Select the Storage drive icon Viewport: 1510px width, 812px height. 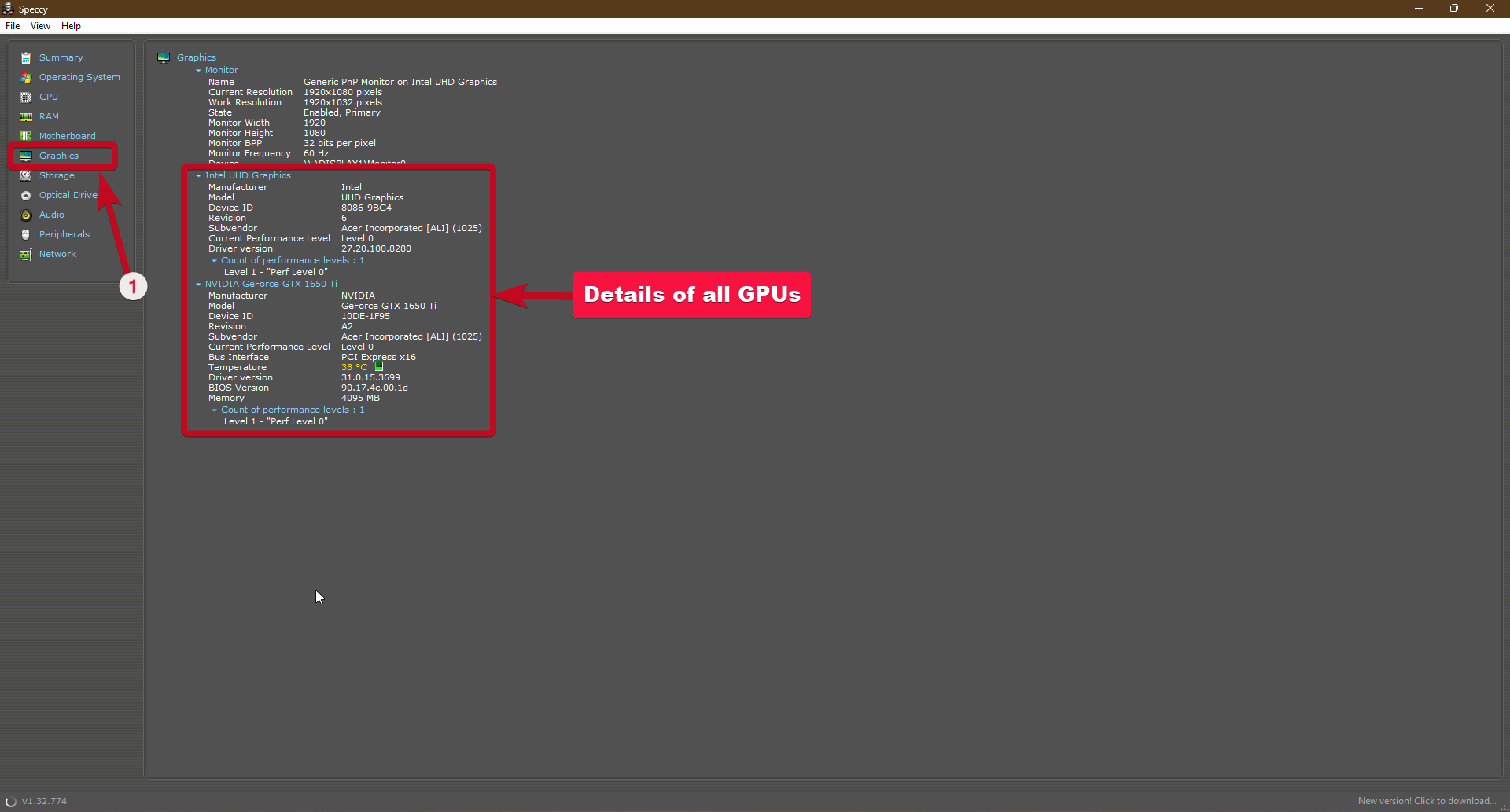click(x=26, y=175)
